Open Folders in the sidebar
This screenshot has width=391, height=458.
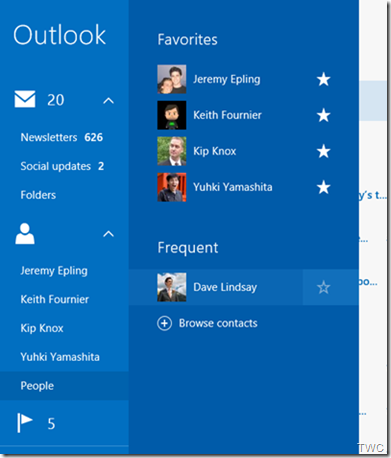click(38, 195)
